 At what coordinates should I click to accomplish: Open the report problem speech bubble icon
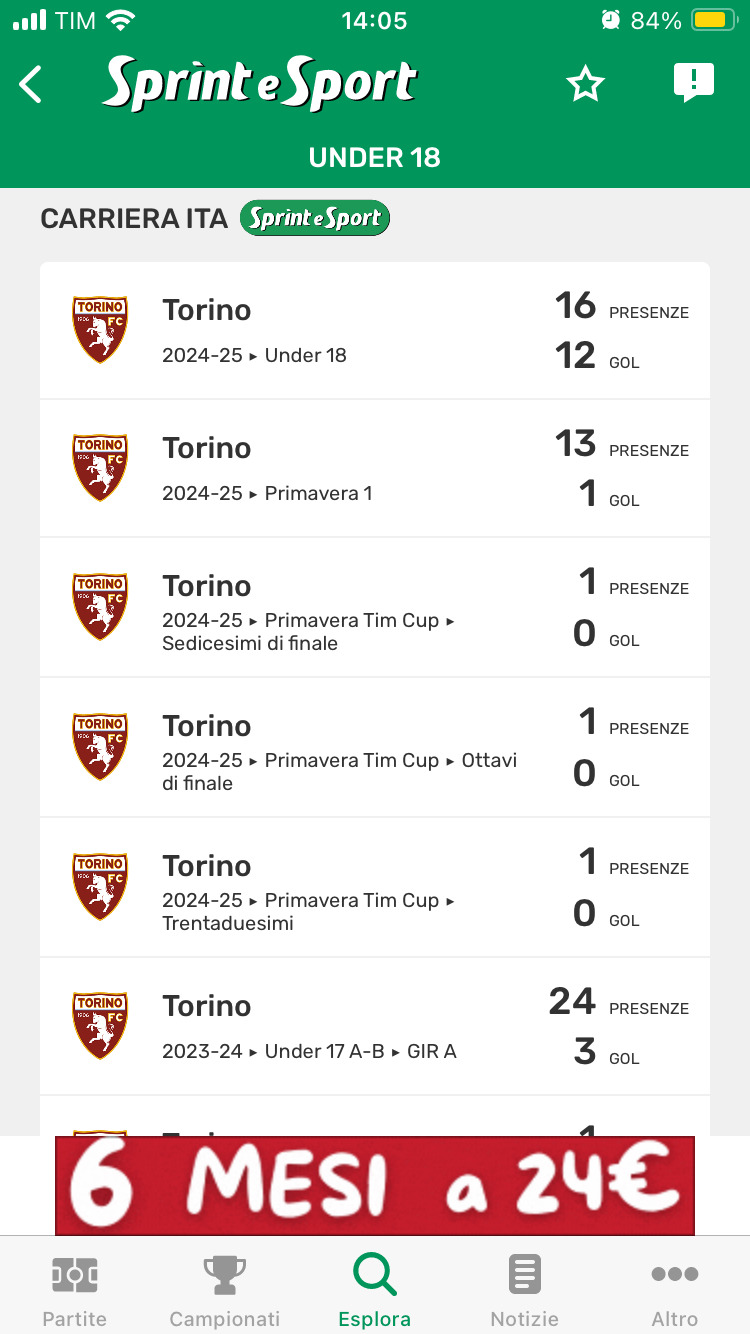(693, 83)
